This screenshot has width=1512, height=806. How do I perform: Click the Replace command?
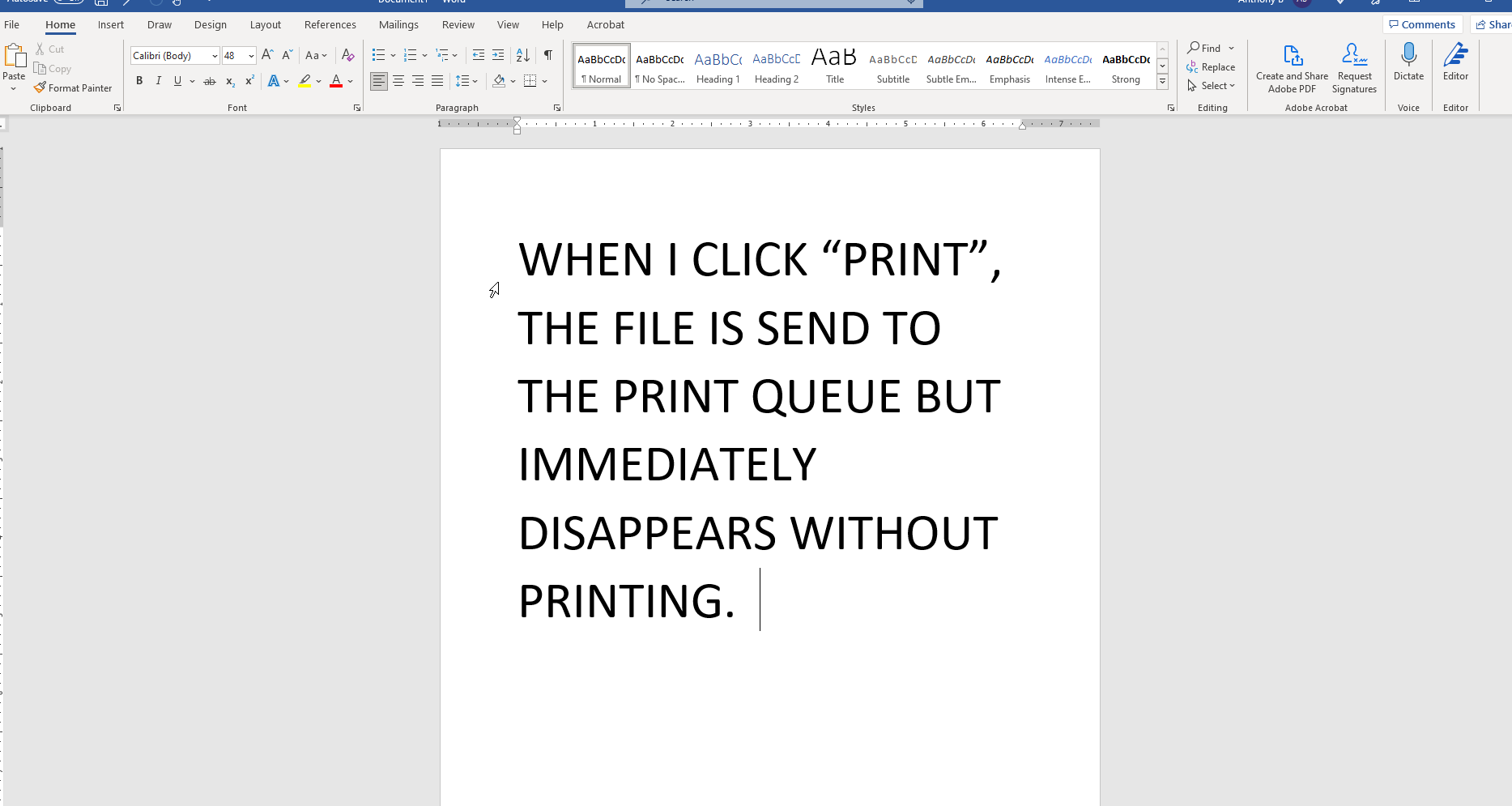[1212, 66]
